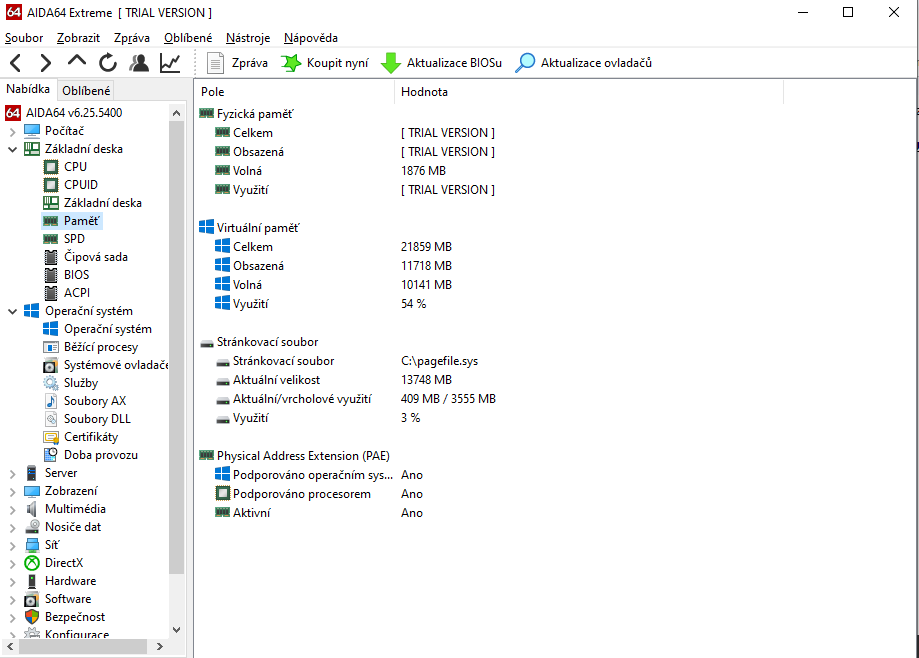Select the CPUID item icon
The height and width of the screenshot is (658, 919).
click(51, 185)
